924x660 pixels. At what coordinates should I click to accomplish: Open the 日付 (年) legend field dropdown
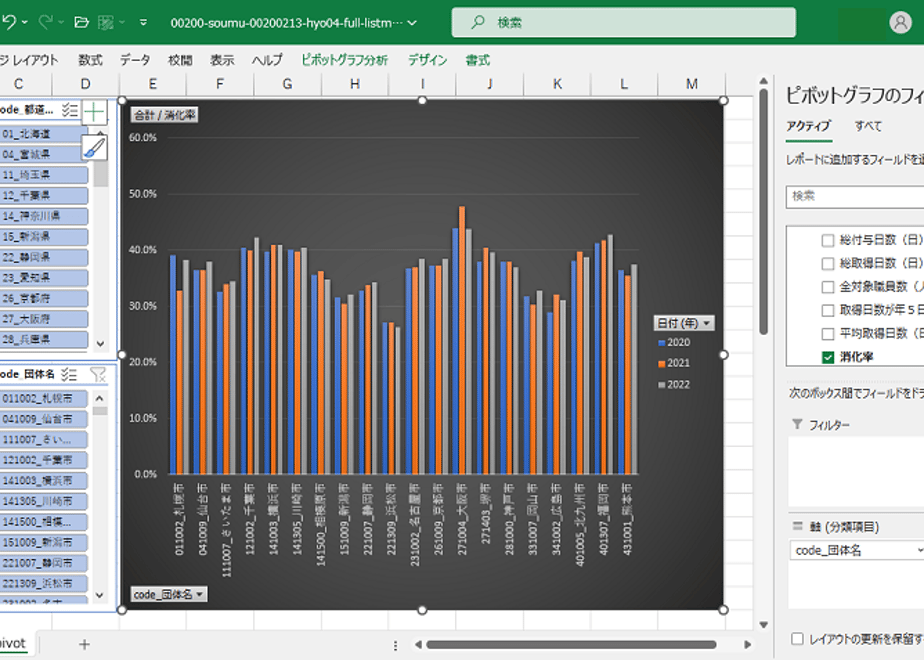click(684, 323)
